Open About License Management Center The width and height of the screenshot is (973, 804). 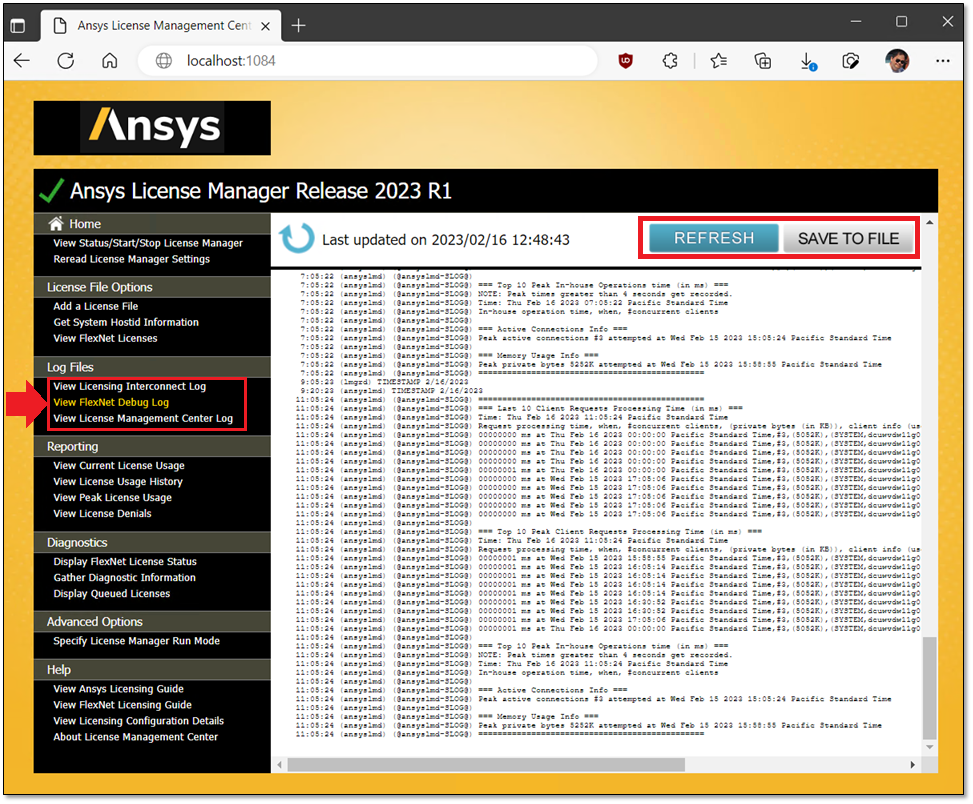click(x=135, y=738)
